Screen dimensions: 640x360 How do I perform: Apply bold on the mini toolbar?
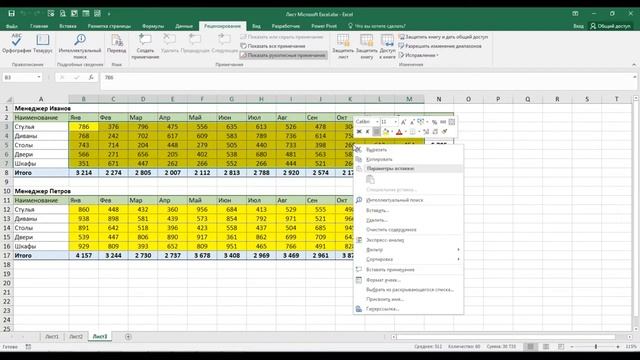click(359, 131)
